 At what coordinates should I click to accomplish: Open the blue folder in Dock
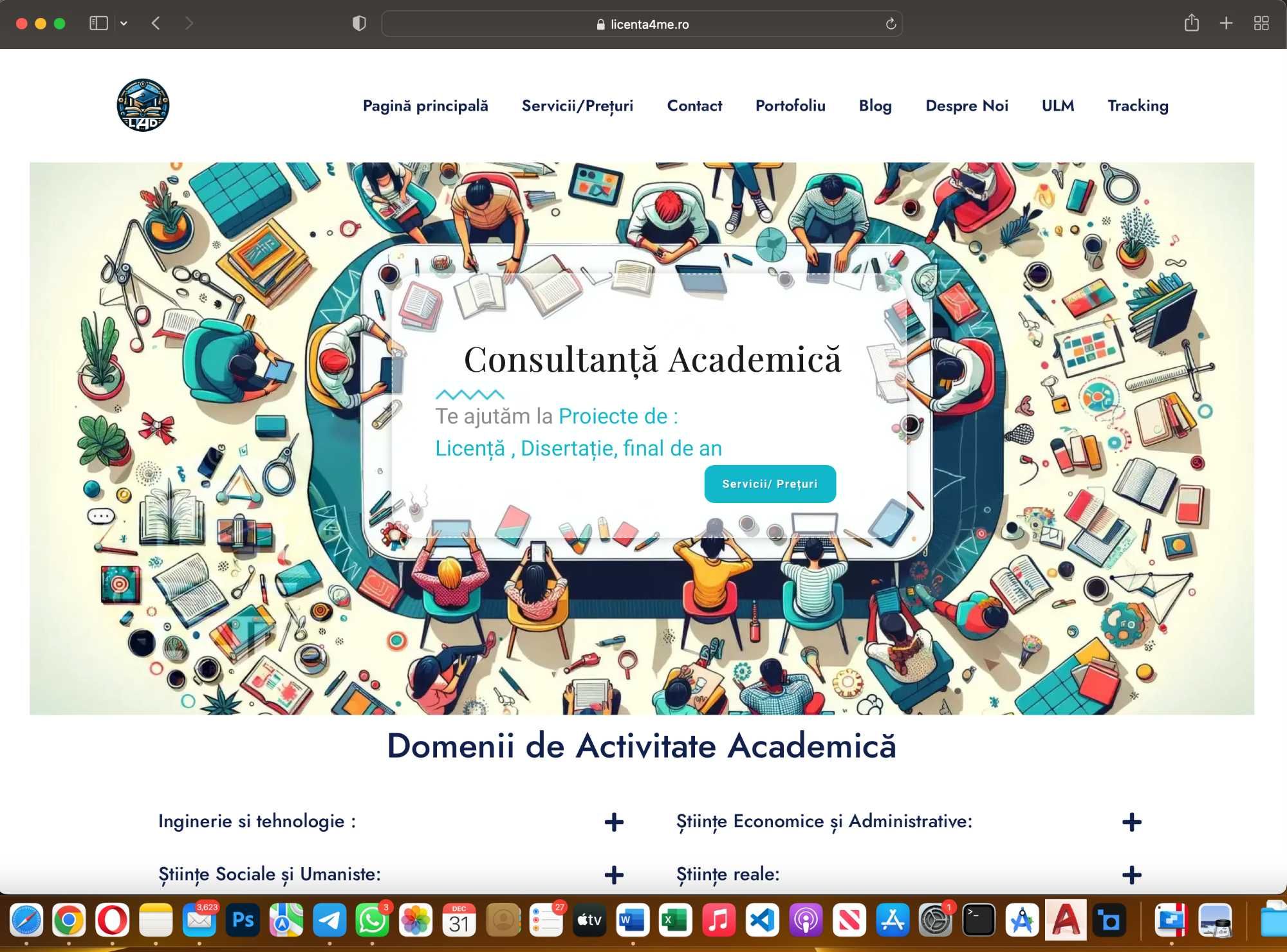pyautogui.click(x=1274, y=920)
